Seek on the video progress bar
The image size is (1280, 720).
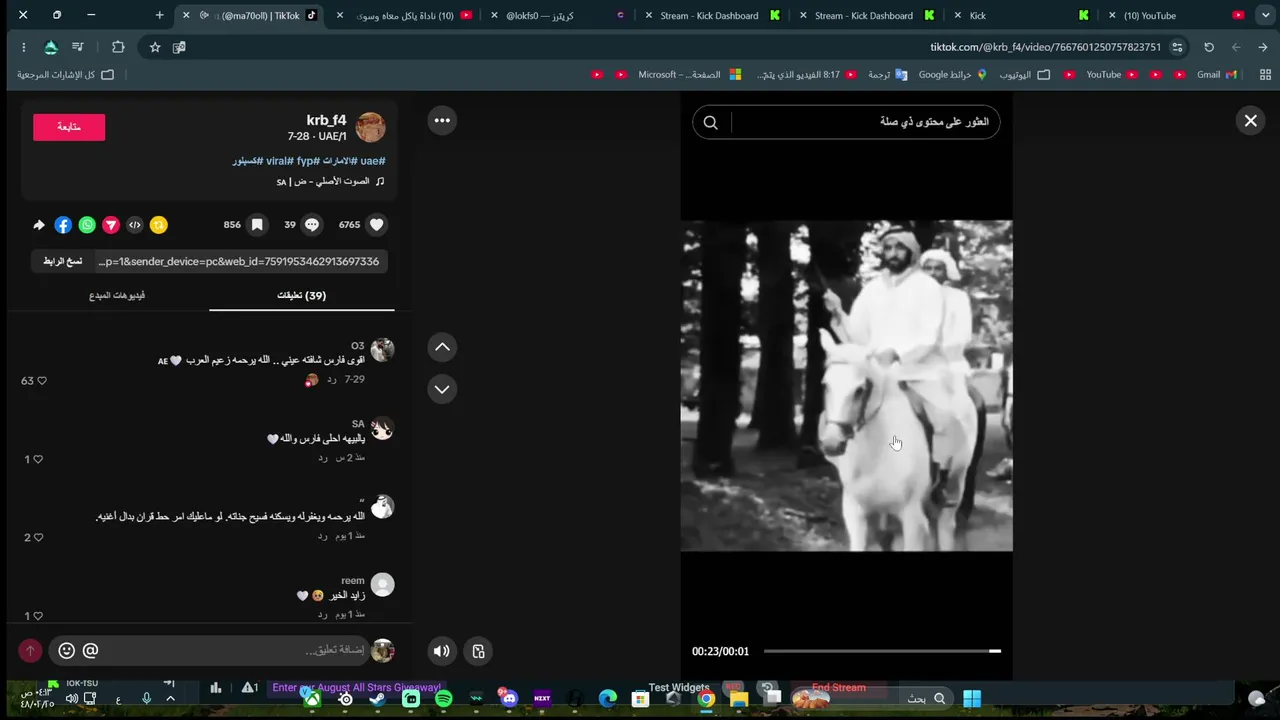click(882, 651)
